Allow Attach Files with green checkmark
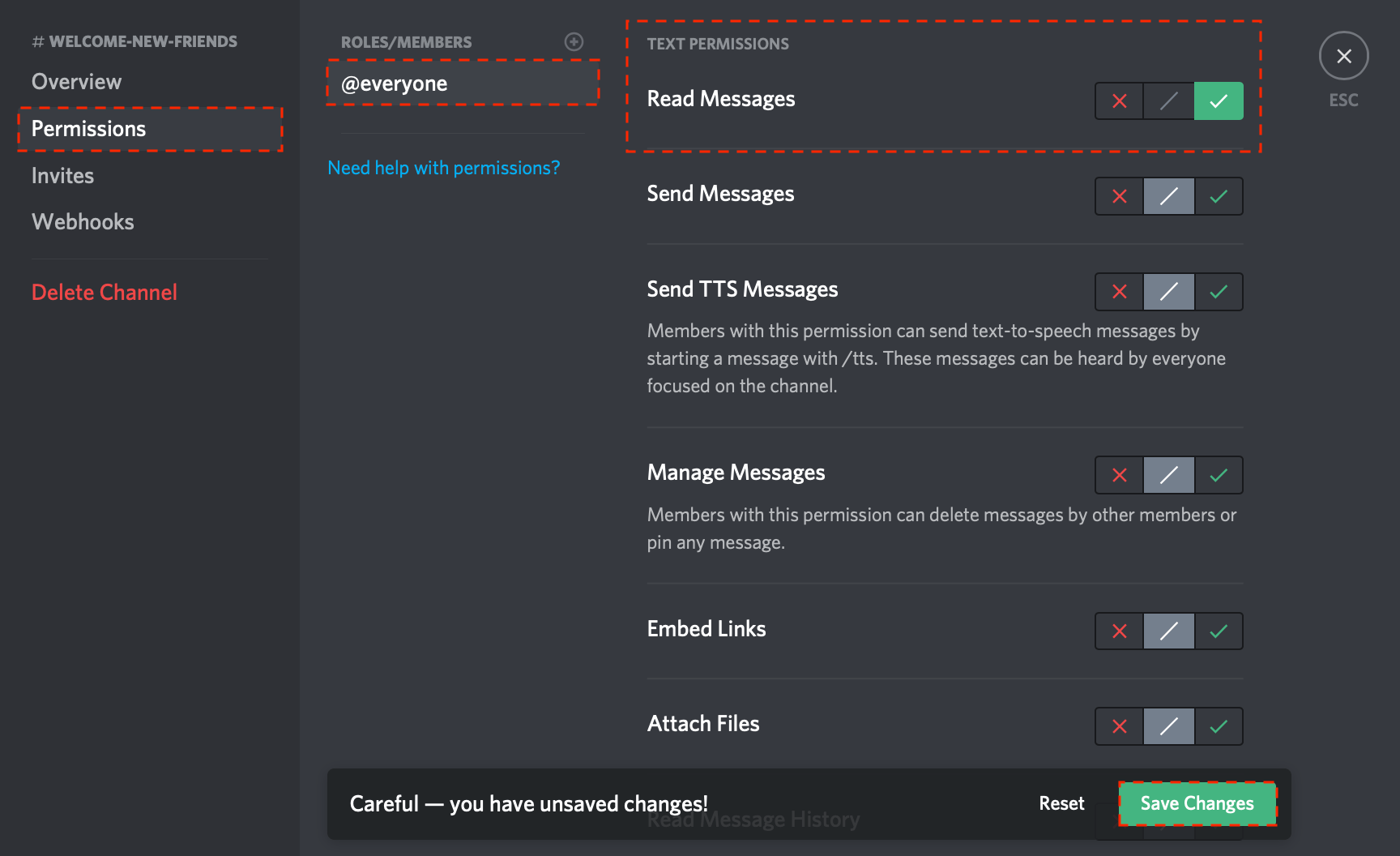This screenshot has height=856, width=1400. coord(1219,726)
